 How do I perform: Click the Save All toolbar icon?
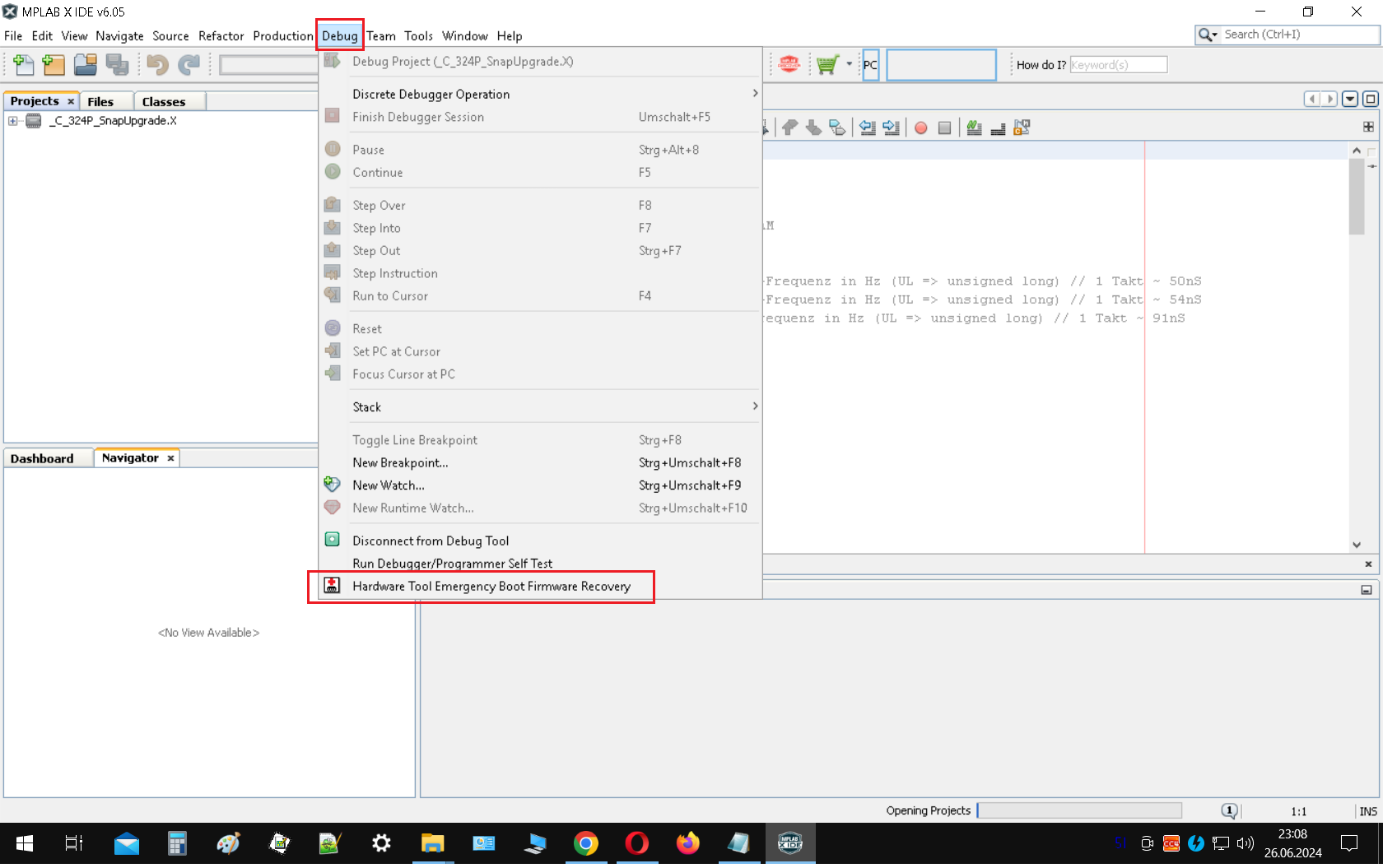coord(117,64)
